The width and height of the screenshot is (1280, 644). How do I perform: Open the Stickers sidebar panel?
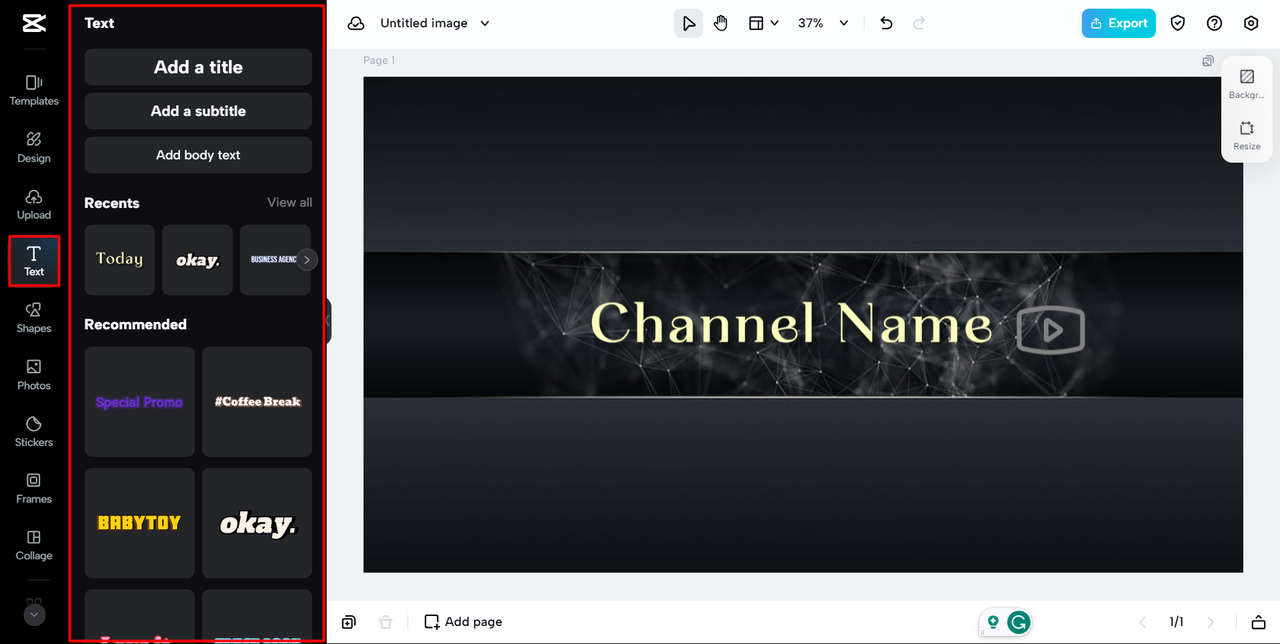(x=34, y=431)
